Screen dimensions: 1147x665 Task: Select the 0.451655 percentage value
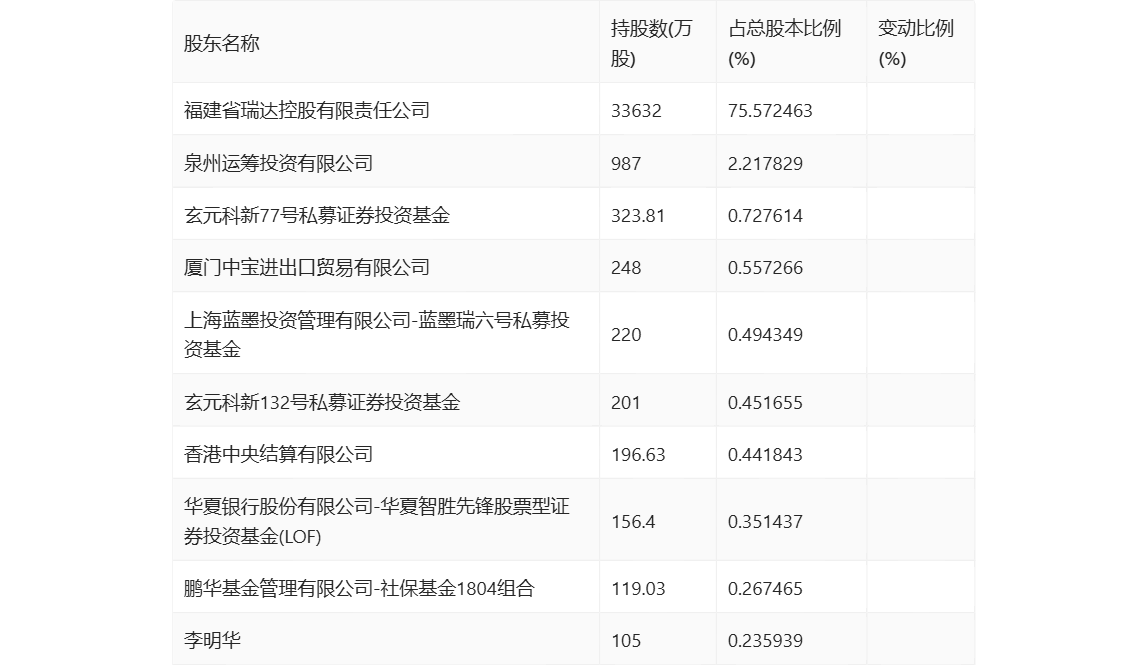pyautogui.click(x=765, y=402)
